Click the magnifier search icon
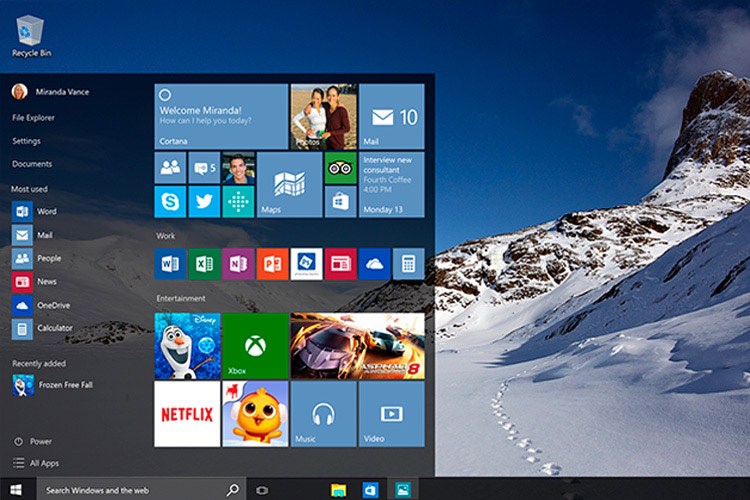Viewport: 750px width, 500px height. (x=232, y=489)
